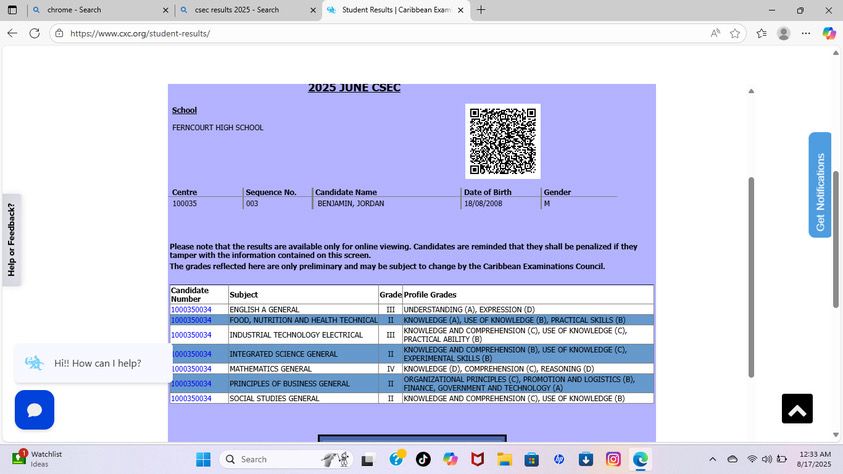
Task: Open candidate number link for Social Studies General
Action: coord(191,398)
